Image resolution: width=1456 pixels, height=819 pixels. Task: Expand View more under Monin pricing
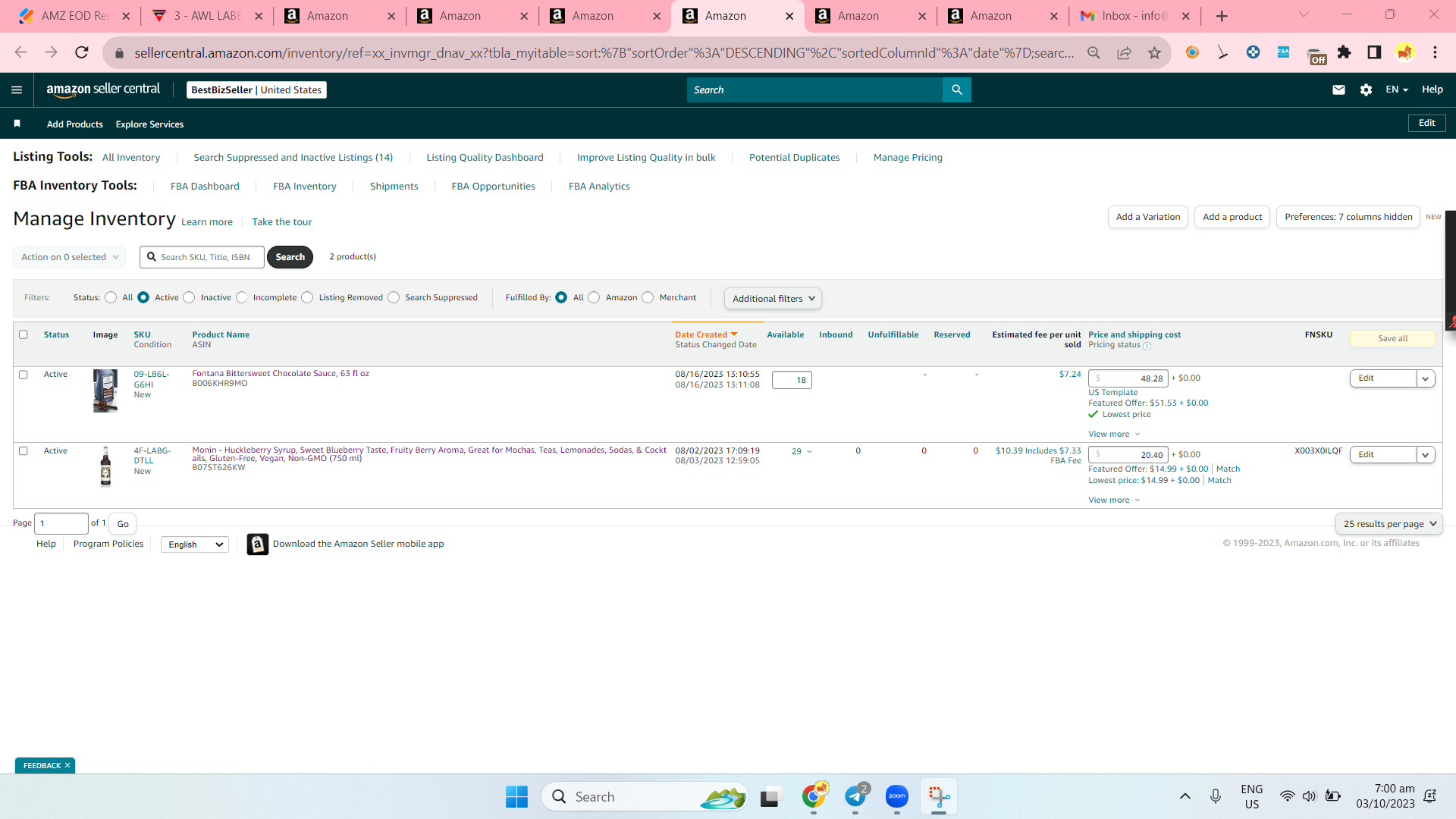[x=1114, y=500]
